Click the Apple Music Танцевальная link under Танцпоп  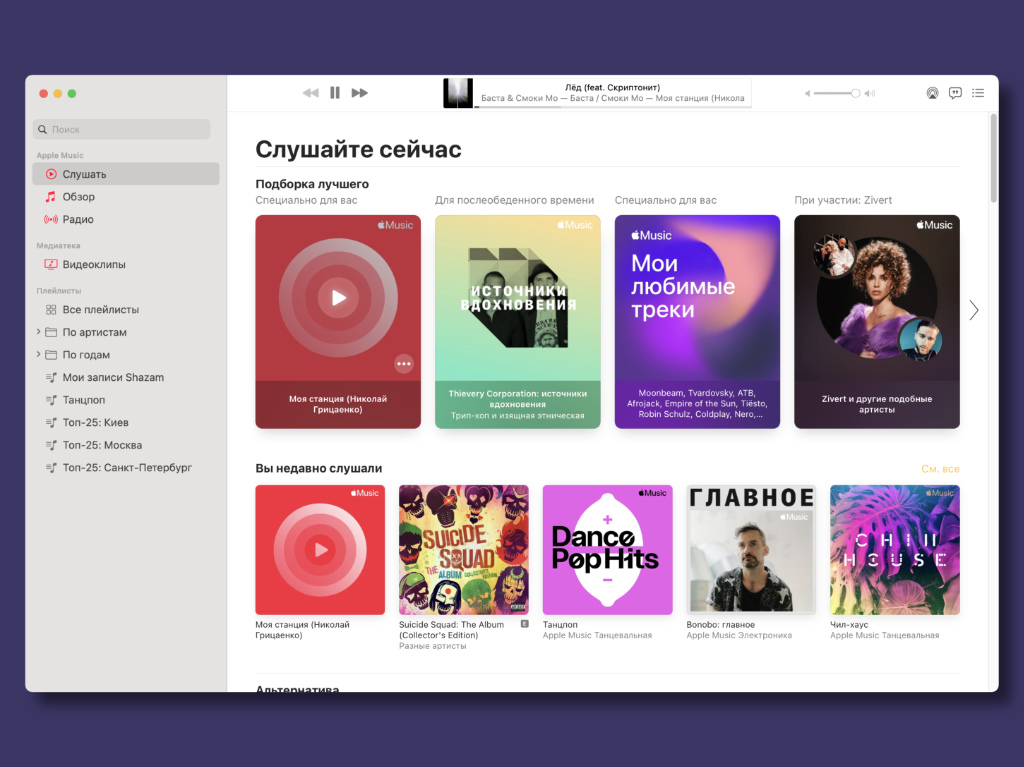click(597, 635)
